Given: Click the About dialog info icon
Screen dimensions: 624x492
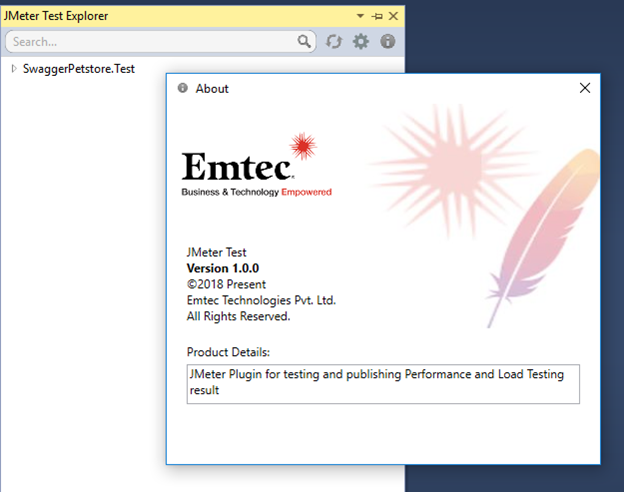Looking at the screenshot, I should 183,88.
